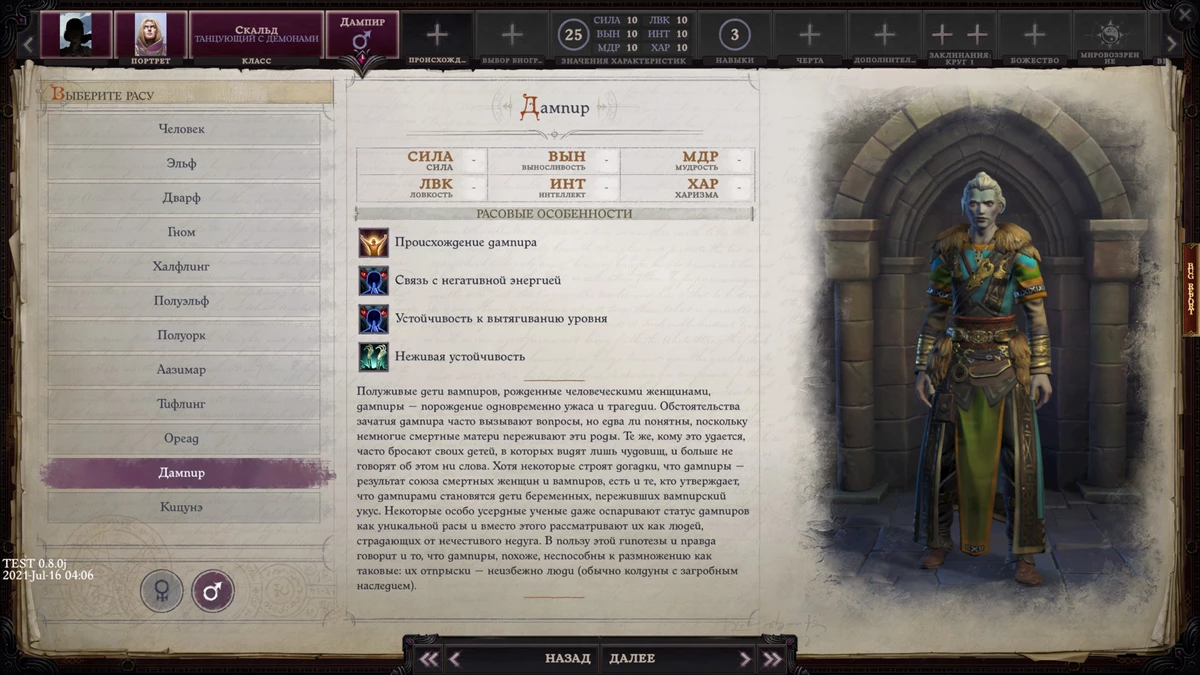Switch to the Навыки tab
Screen dimensions: 1200x675
pos(736,32)
